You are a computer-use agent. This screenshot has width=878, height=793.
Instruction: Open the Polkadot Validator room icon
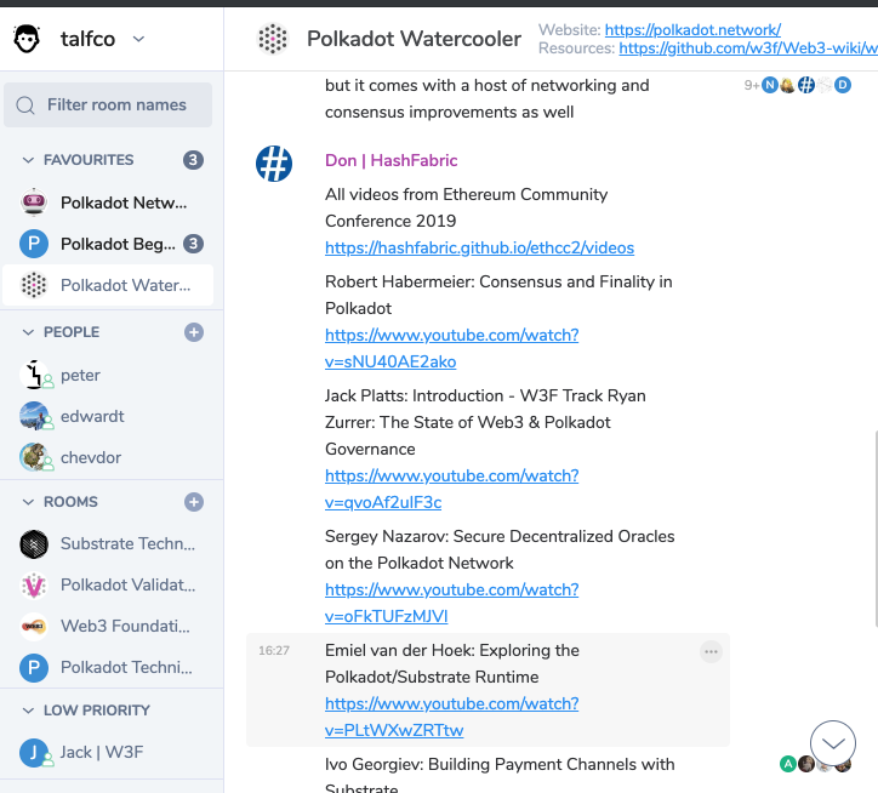[34, 585]
